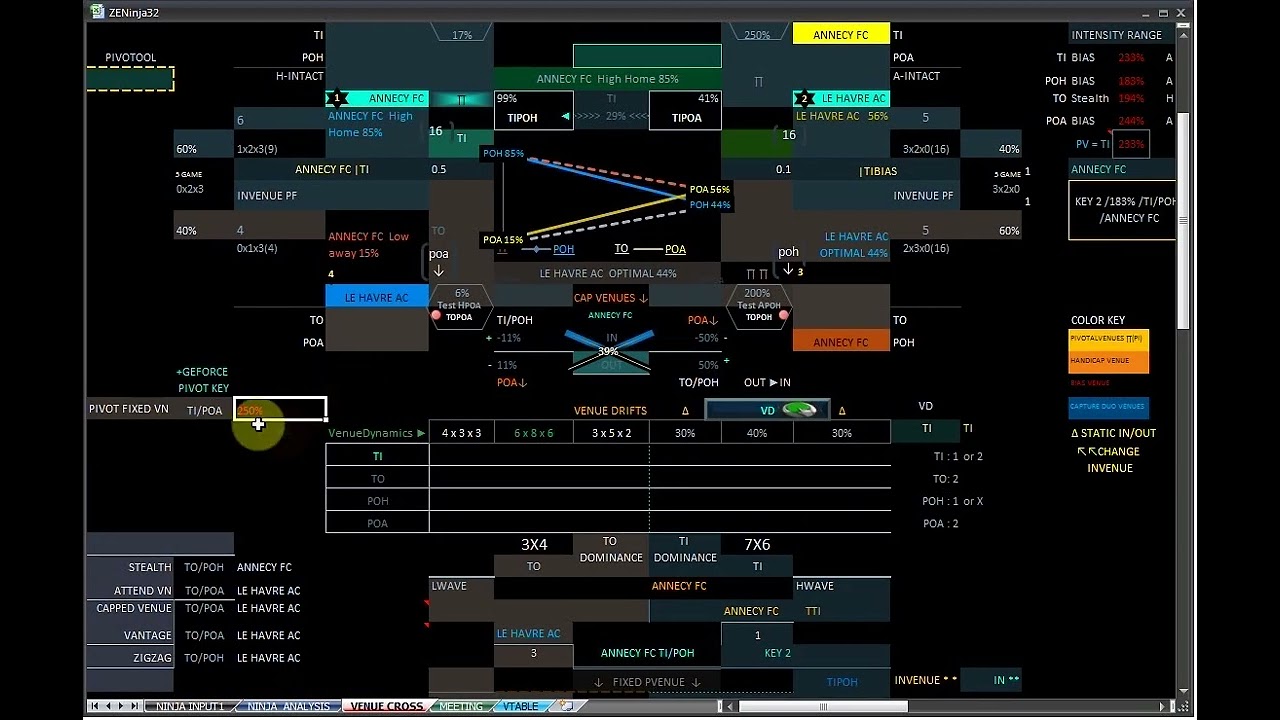Jump to last sheet with navigation arrow
This screenshot has height=720, width=1280.
[136, 706]
